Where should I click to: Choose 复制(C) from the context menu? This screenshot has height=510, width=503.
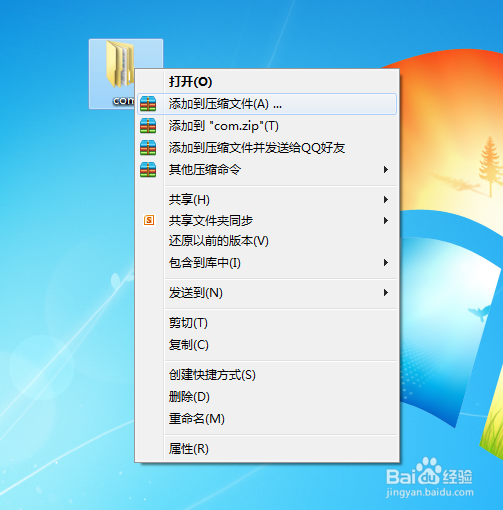pos(267,345)
